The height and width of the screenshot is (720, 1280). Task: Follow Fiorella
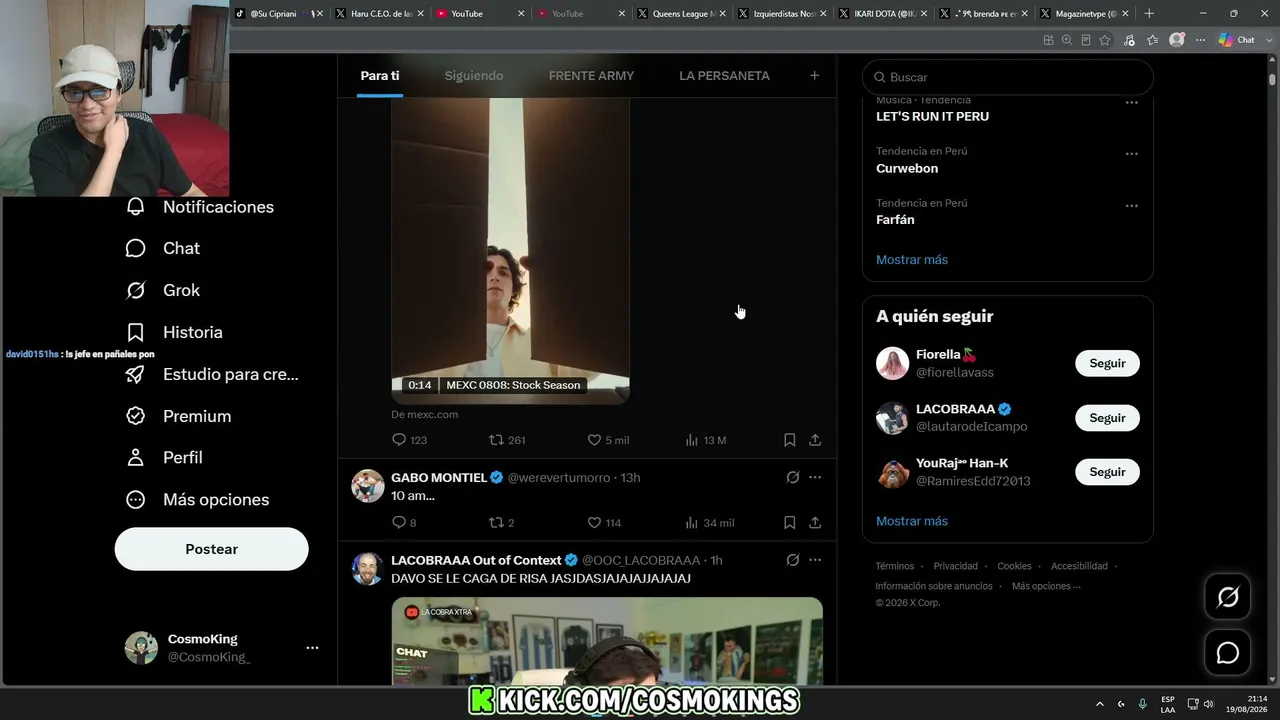[1107, 363]
